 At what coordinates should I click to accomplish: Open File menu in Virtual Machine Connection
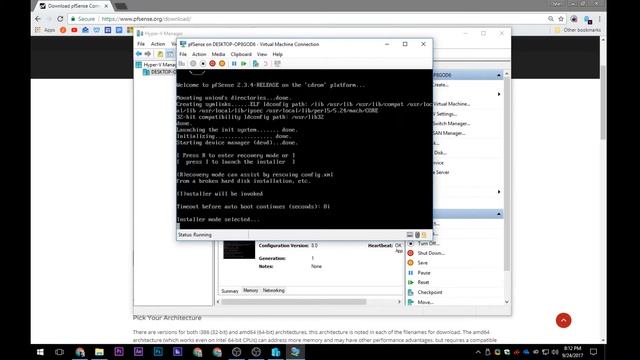183,54
